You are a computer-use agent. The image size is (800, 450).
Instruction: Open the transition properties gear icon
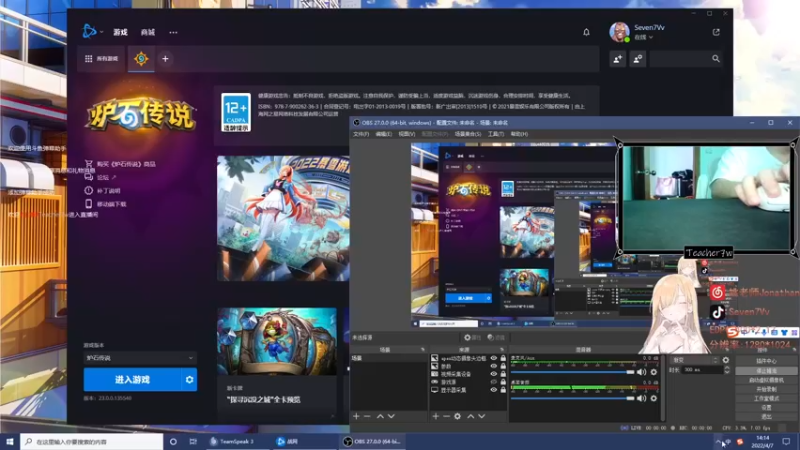click(x=726, y=360)
